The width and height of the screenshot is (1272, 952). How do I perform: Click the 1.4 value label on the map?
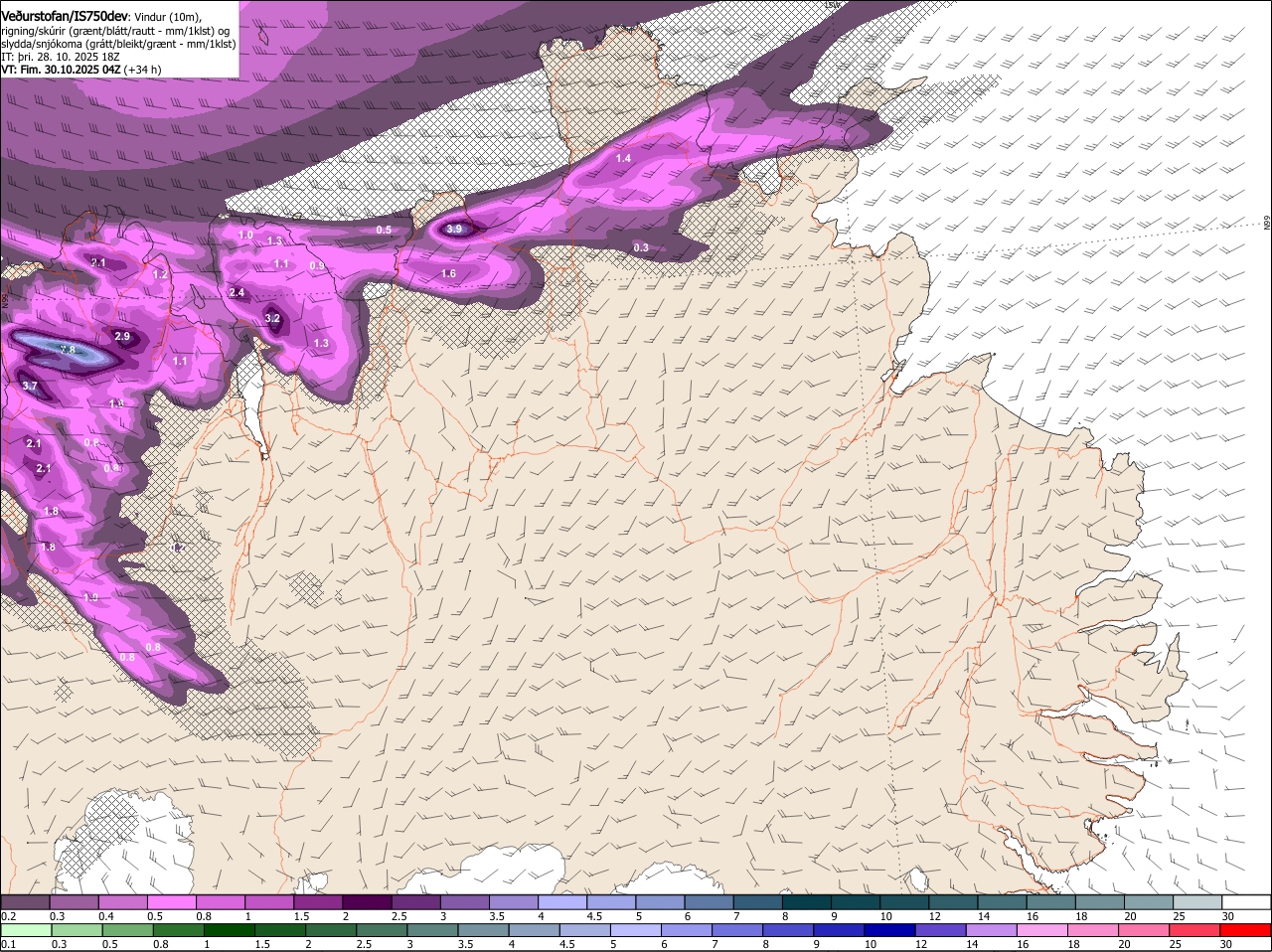(x=623, y=158)
